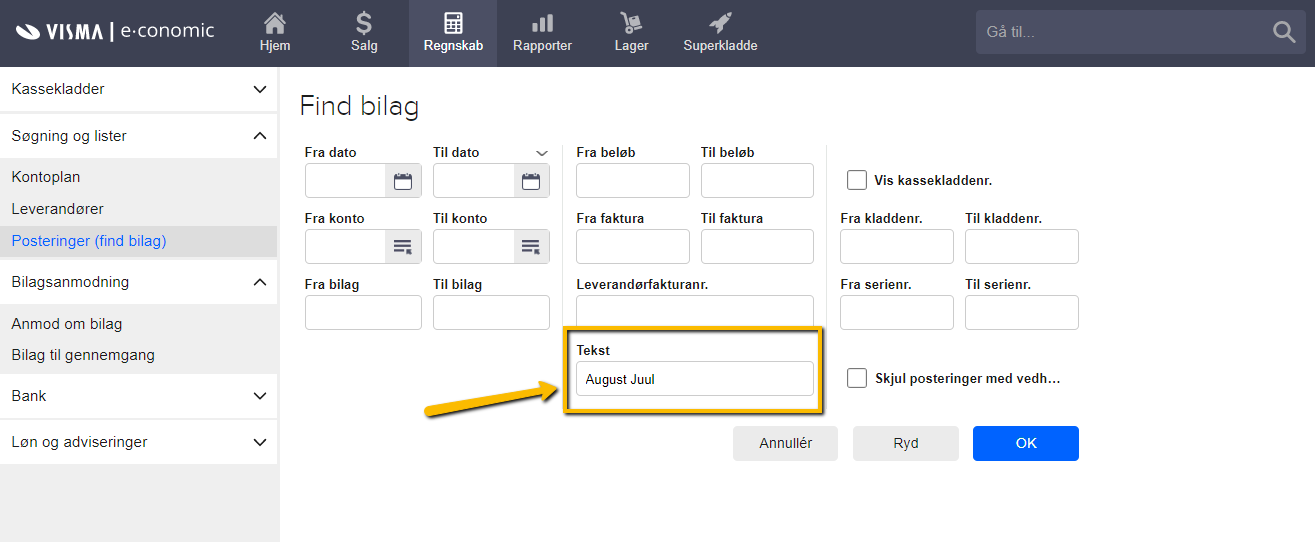Open the Salg dollar icon
This screenshot has height=542, width=1315.
pos(364,24)
